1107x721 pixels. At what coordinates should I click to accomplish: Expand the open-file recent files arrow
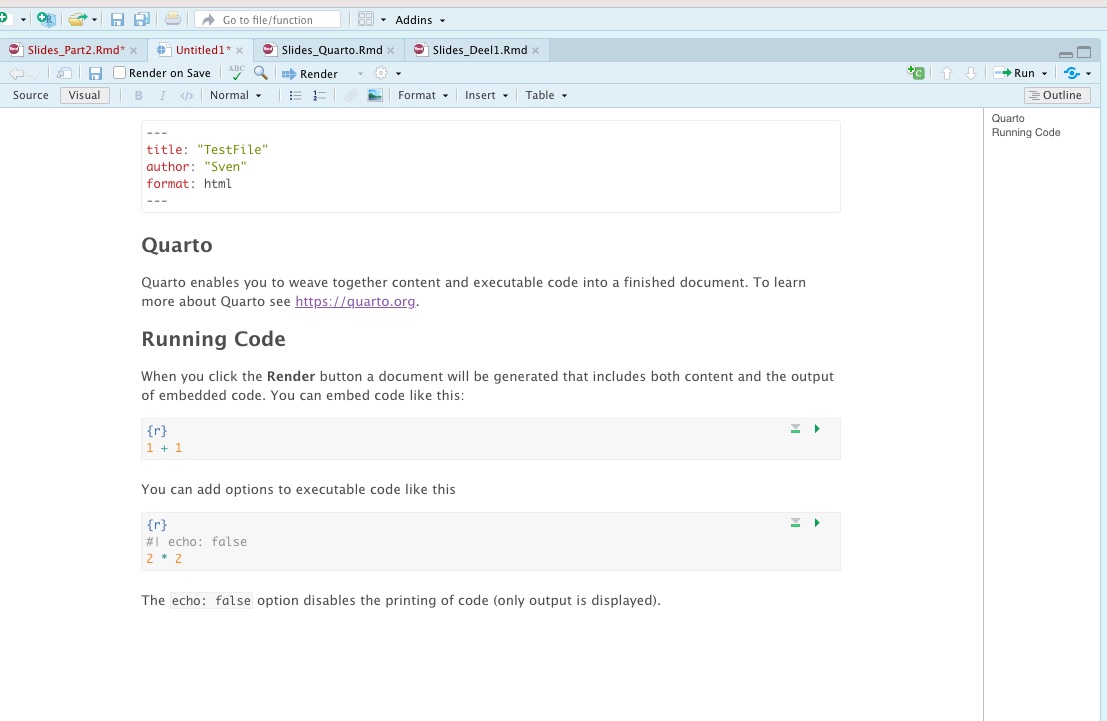95,20
